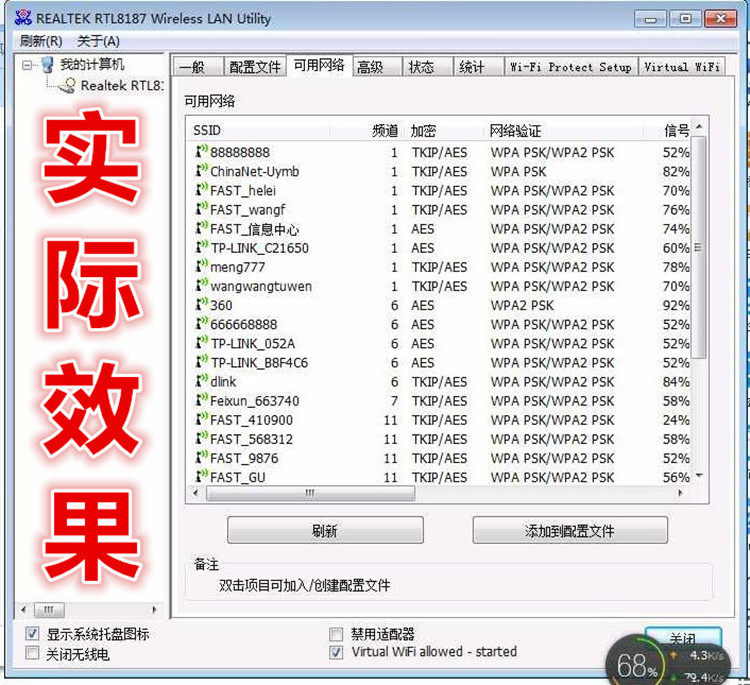Toggle 禁用适配器 checkbox
Image resolution: width=750 pixels, height=685 pixels.
(336, 634)
